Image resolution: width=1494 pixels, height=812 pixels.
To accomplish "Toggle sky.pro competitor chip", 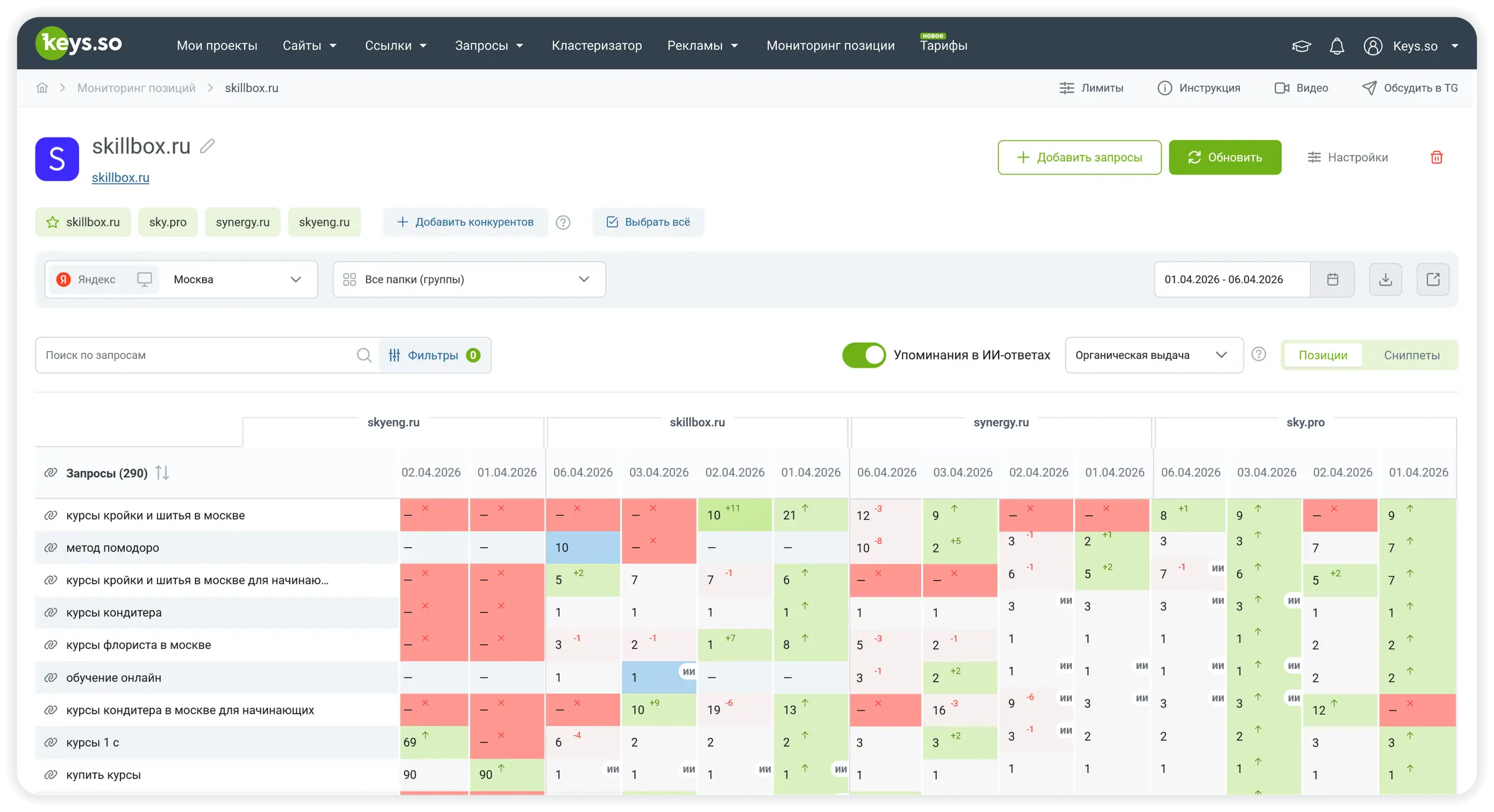I will [167, 222].
